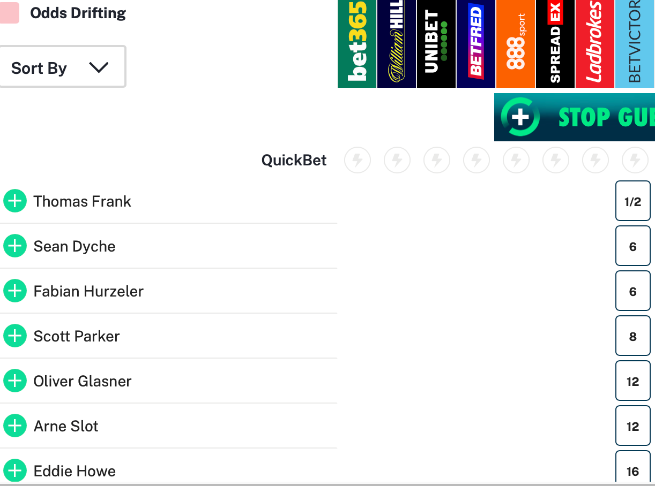Click the Ladbrokes bookmaker logo
Viewport: 655px width, 486px height.
pyautogui.click(x=594, y=44)
